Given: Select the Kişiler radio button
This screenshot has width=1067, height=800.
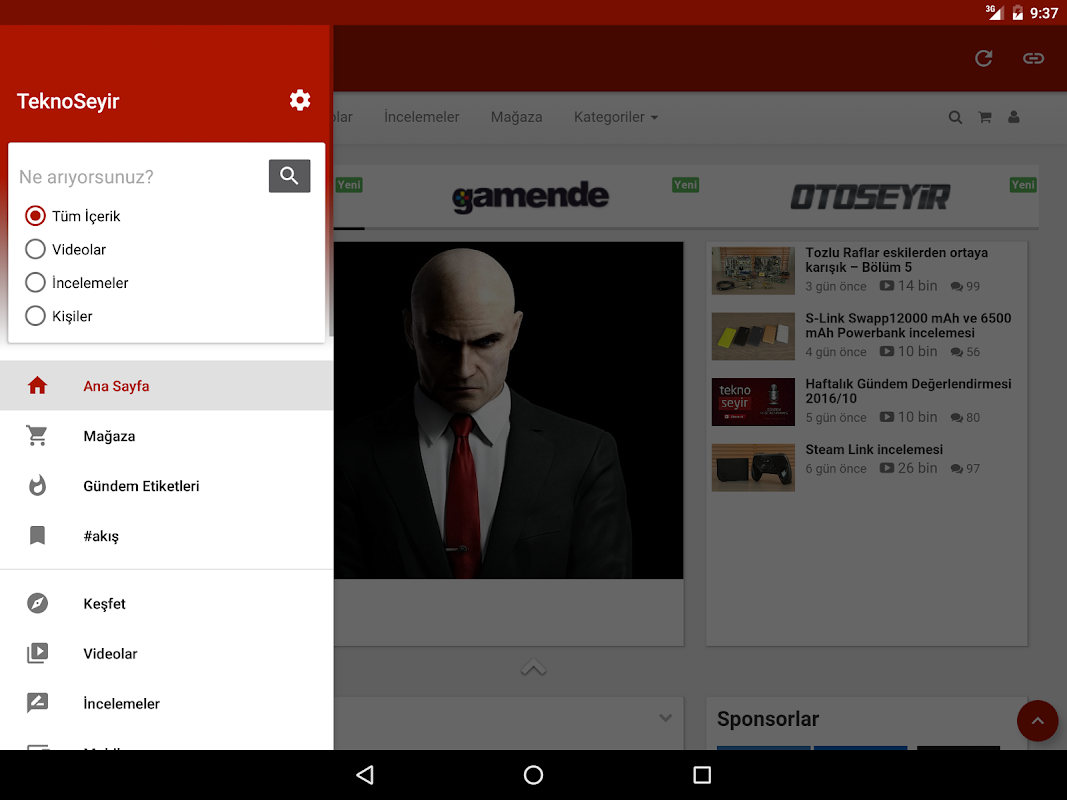Looking at the screenshot, I should pos(35,316).
